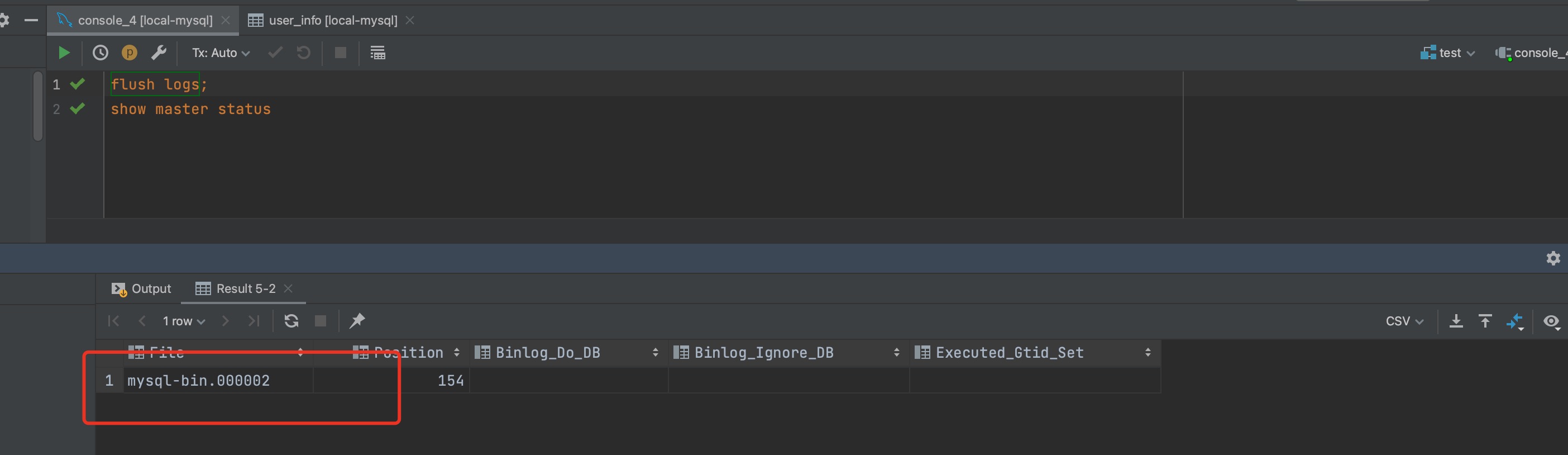Export data with the download icon
This screenshot has height=455, width=1568.
click(x=1456, y=321)
